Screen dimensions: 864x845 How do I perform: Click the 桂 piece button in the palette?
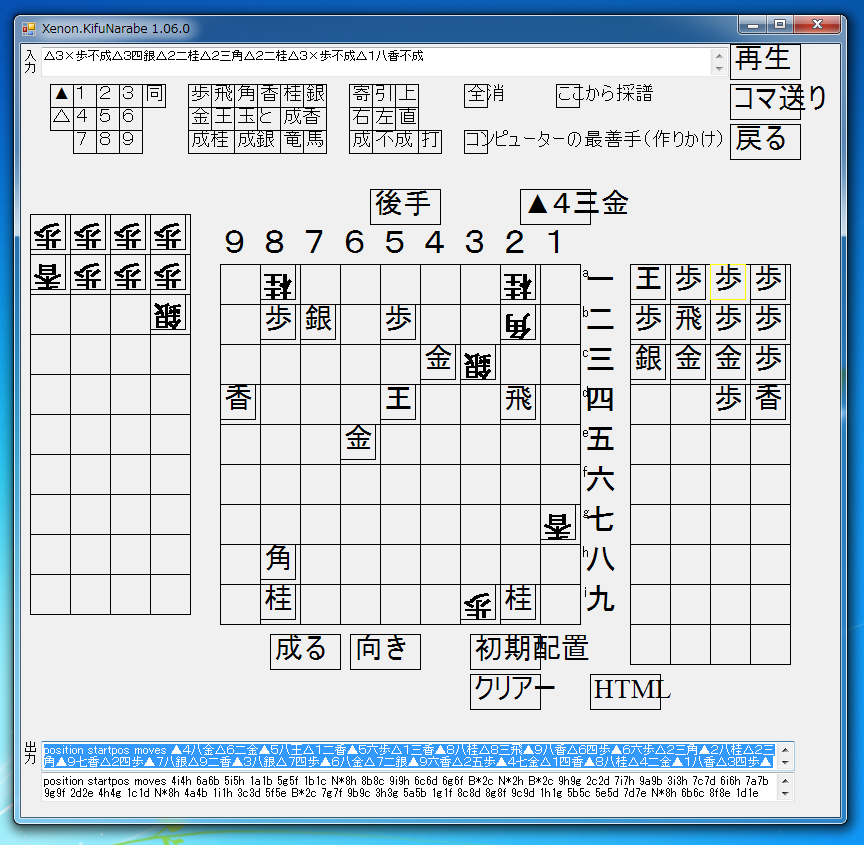[x=293, y=95]
